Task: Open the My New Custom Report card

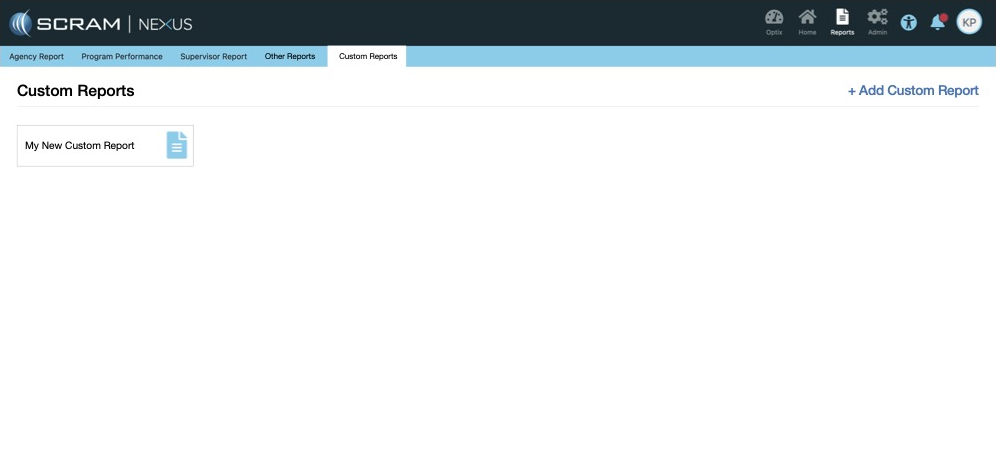Action: pyautogui.click(x=80, y=146)
